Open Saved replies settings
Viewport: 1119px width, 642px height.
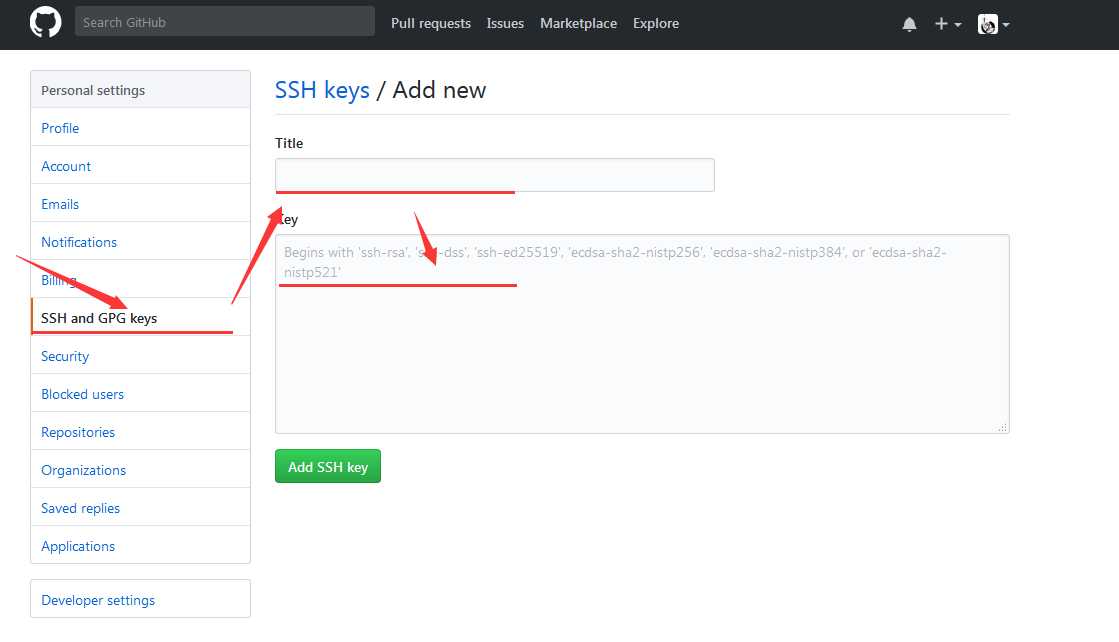pyautogui.click(x=141, y=508)
